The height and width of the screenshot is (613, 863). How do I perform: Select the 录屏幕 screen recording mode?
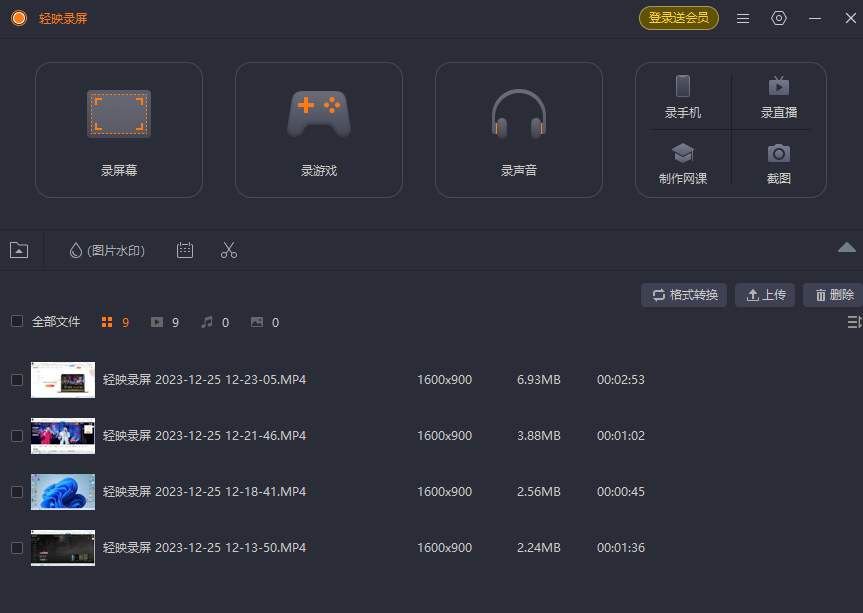point(118,130)
